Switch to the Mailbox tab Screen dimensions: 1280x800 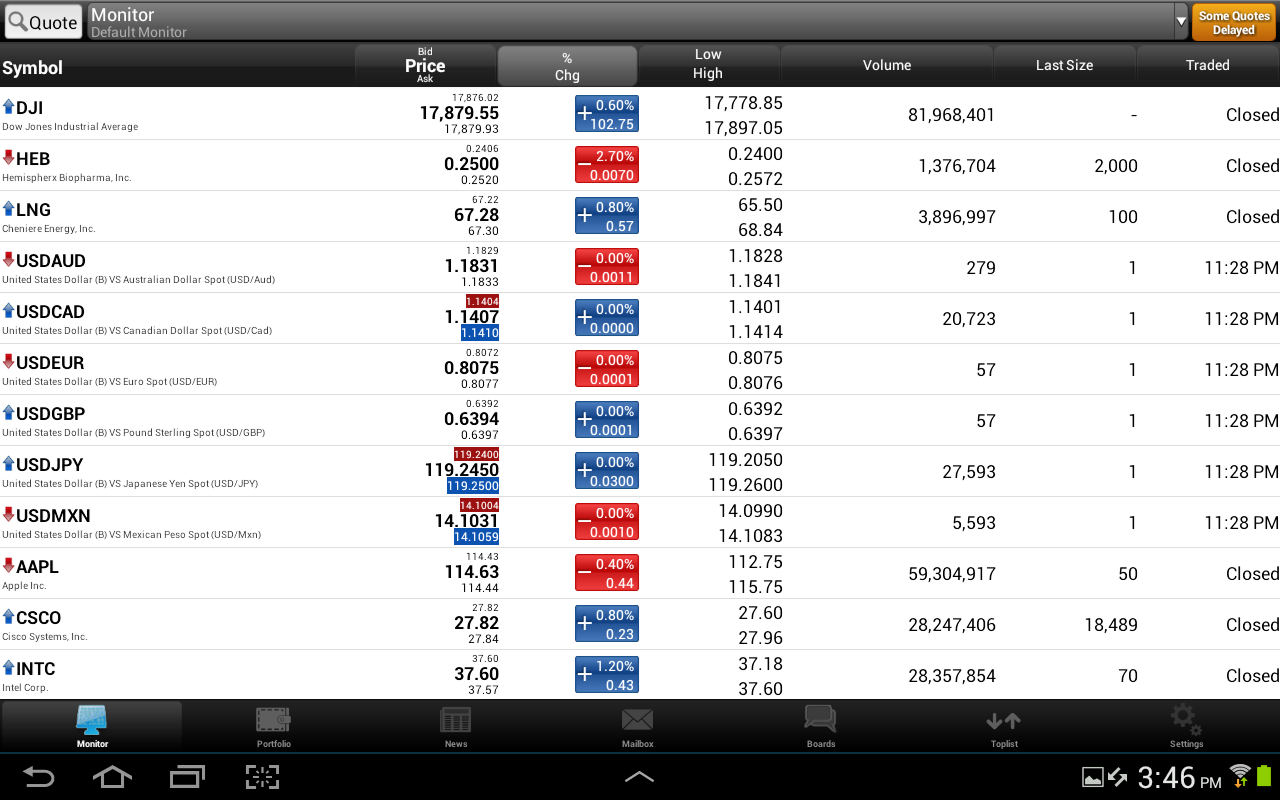point(638,727)
